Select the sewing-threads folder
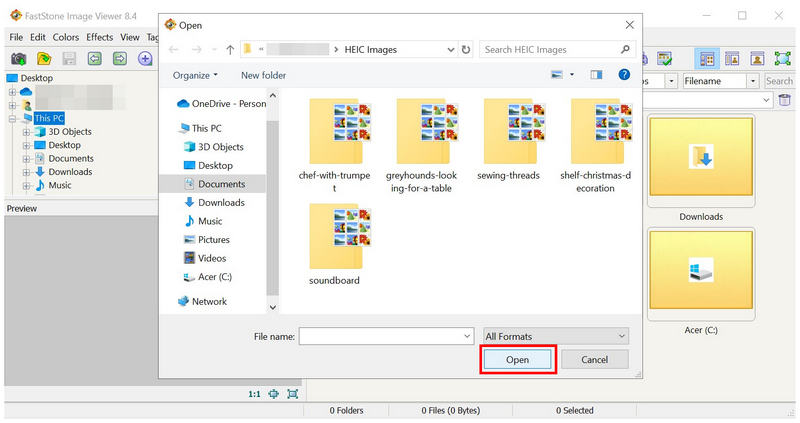 (x=508, y=139)
